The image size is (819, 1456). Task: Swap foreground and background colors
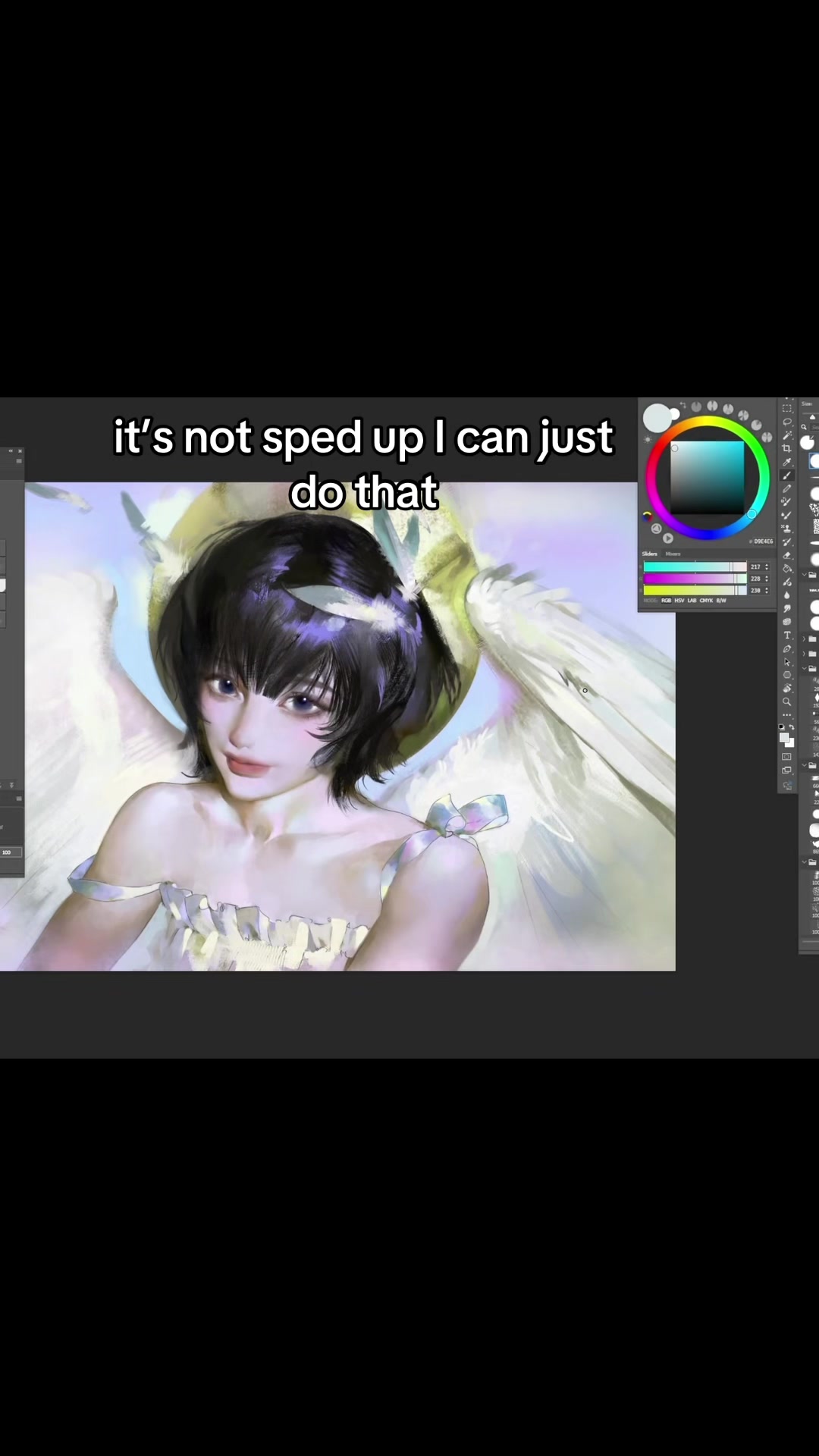pos(792,727)
